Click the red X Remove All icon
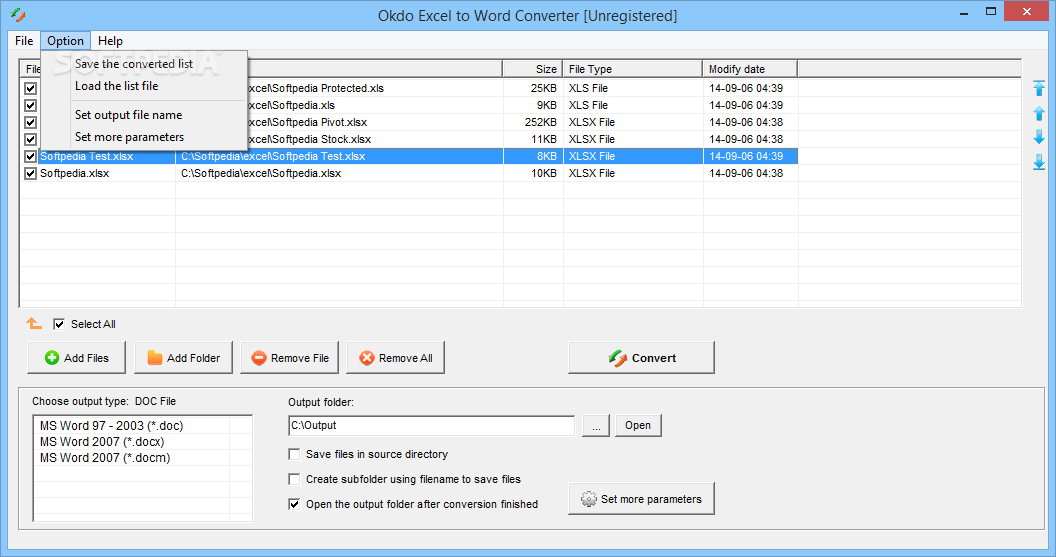The width and height of the screenshot is (1056, 557). (x=367, y=358)
